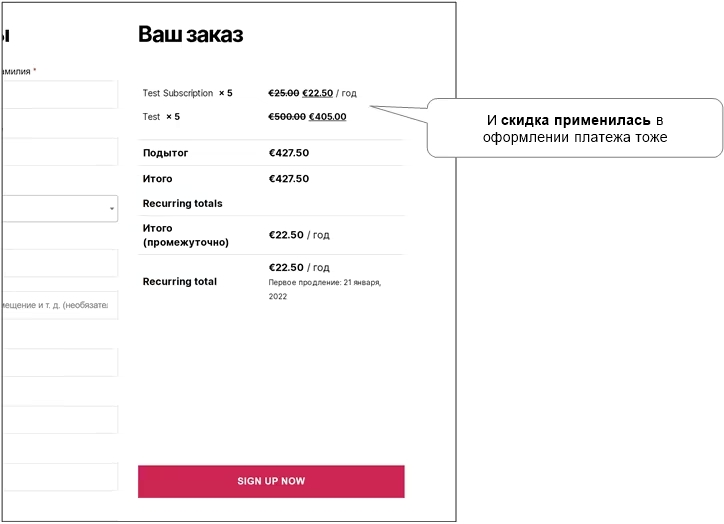724x524 pixels.
Task: Click the Recurring total label
Action: pyautogui.click(x=180, y=282)
